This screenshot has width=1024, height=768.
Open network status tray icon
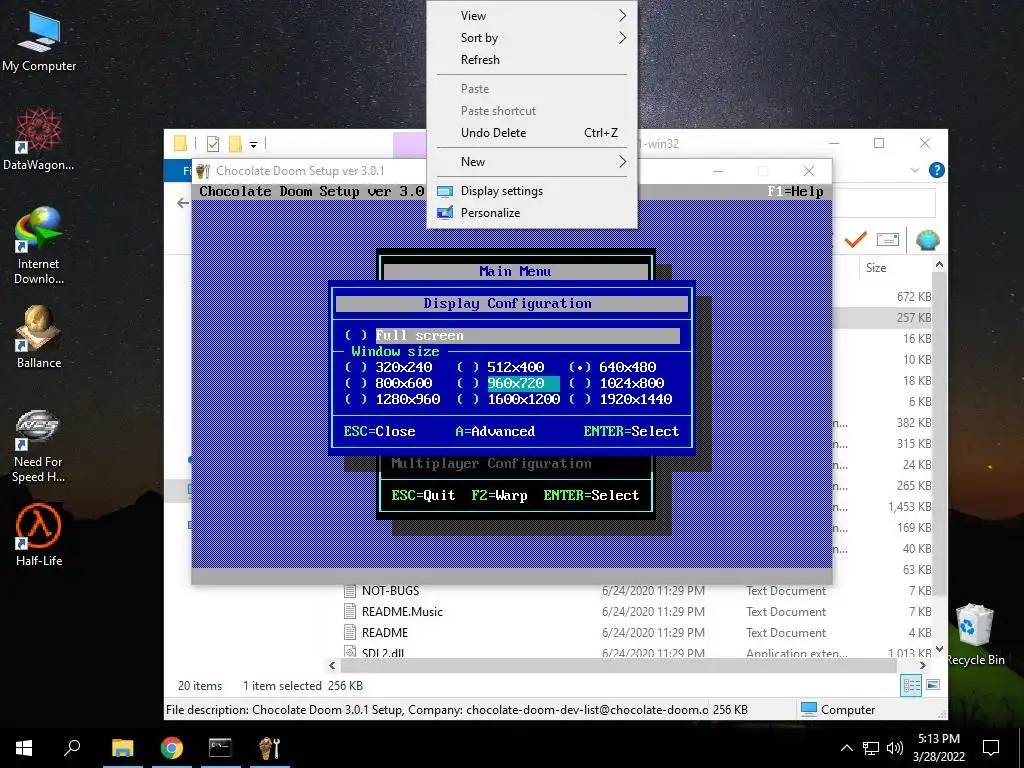[x=871, y=748]
